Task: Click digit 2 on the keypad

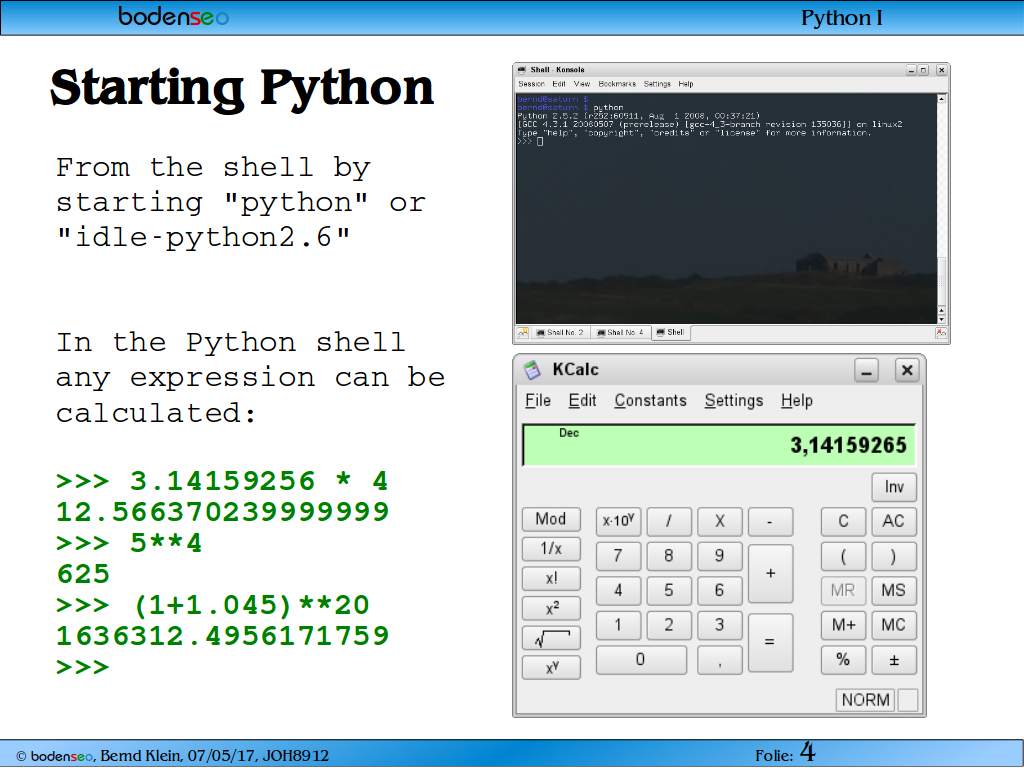Action: click(x=669, y=625)
